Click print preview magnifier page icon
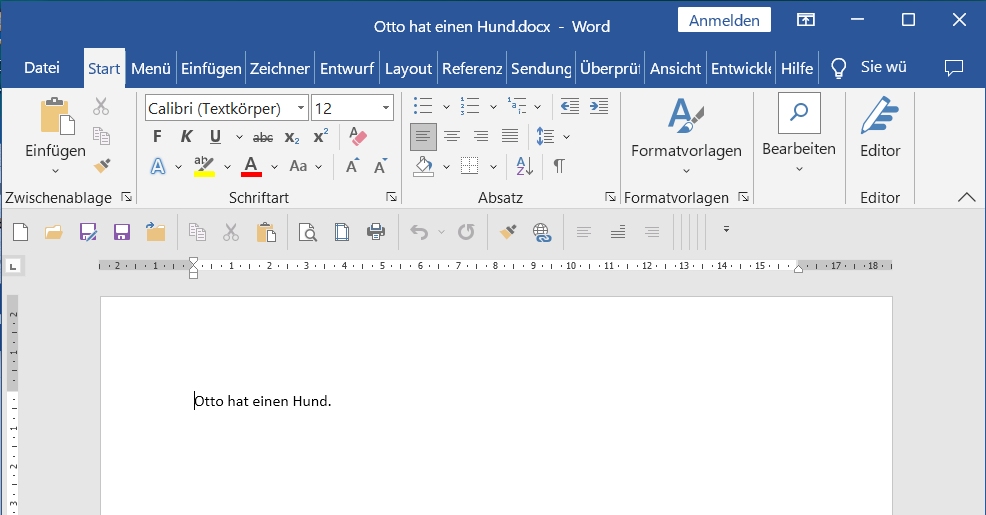Image resolution: width=986 pixels, height=515 pixels. [307, 232]
